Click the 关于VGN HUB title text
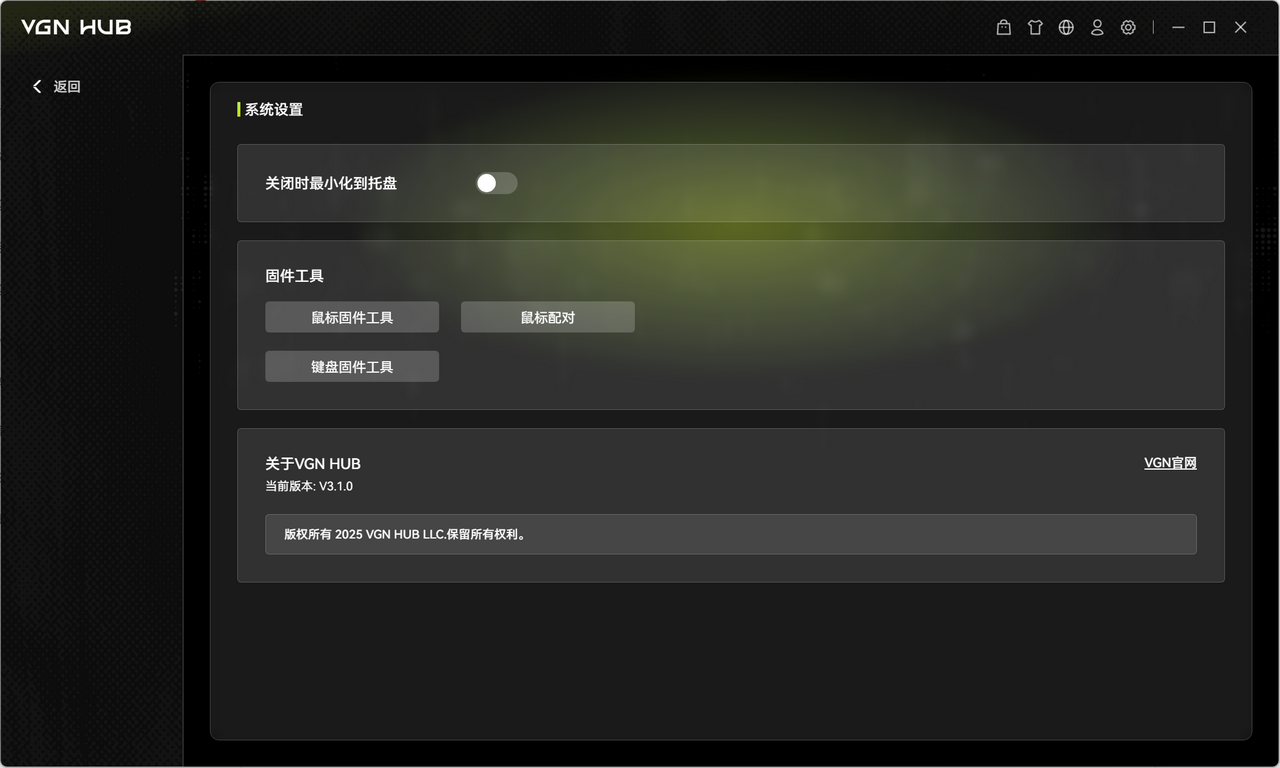Screen dimensions: 1280x768 click(x=313, y=464)
